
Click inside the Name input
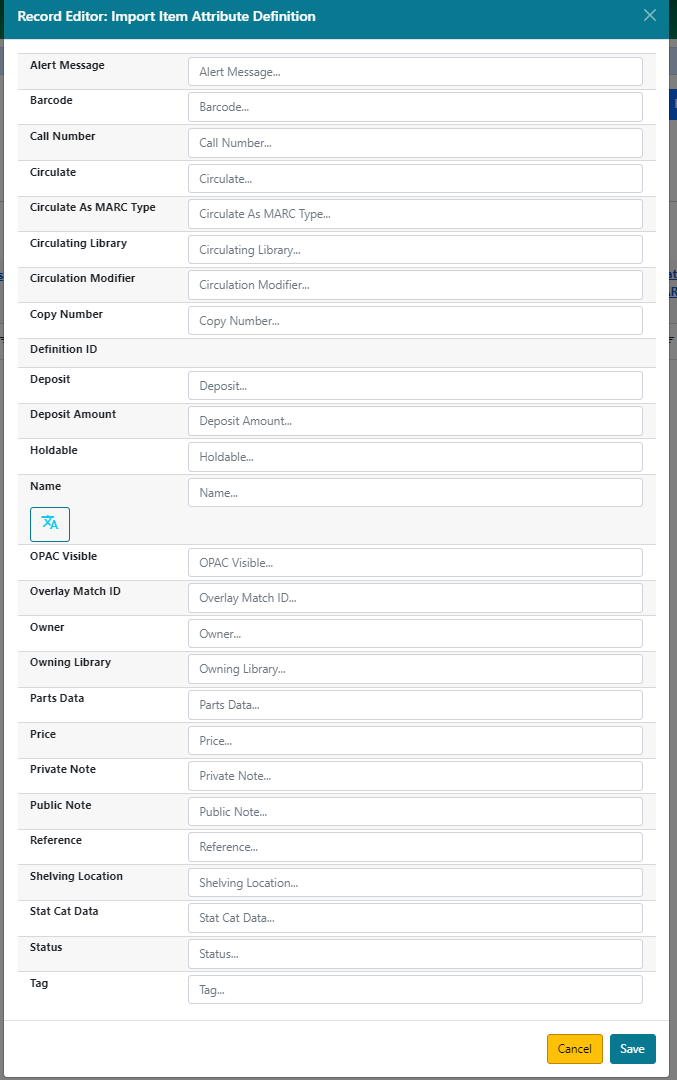(415, 493)
